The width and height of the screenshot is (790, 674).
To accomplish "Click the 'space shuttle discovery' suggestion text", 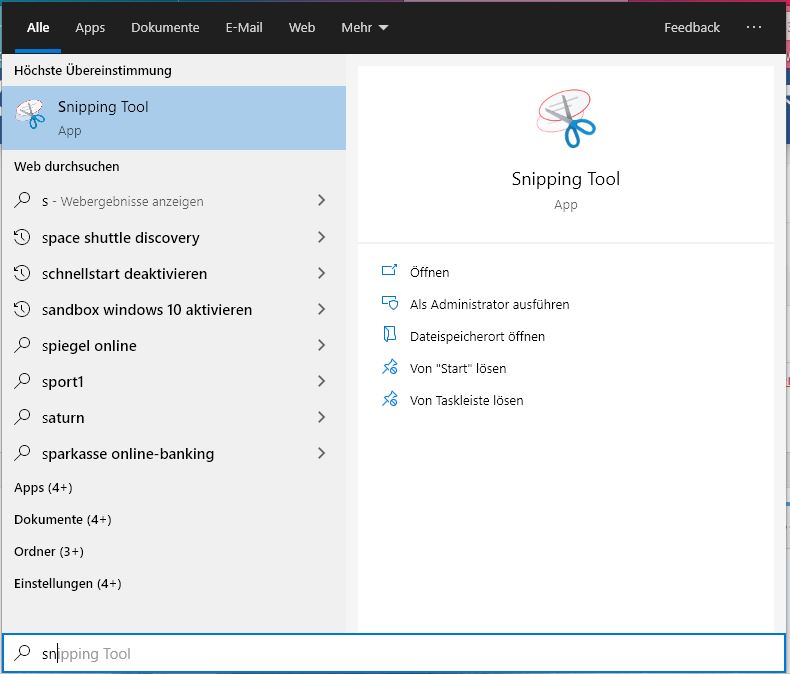I will [x=120, y=237].
